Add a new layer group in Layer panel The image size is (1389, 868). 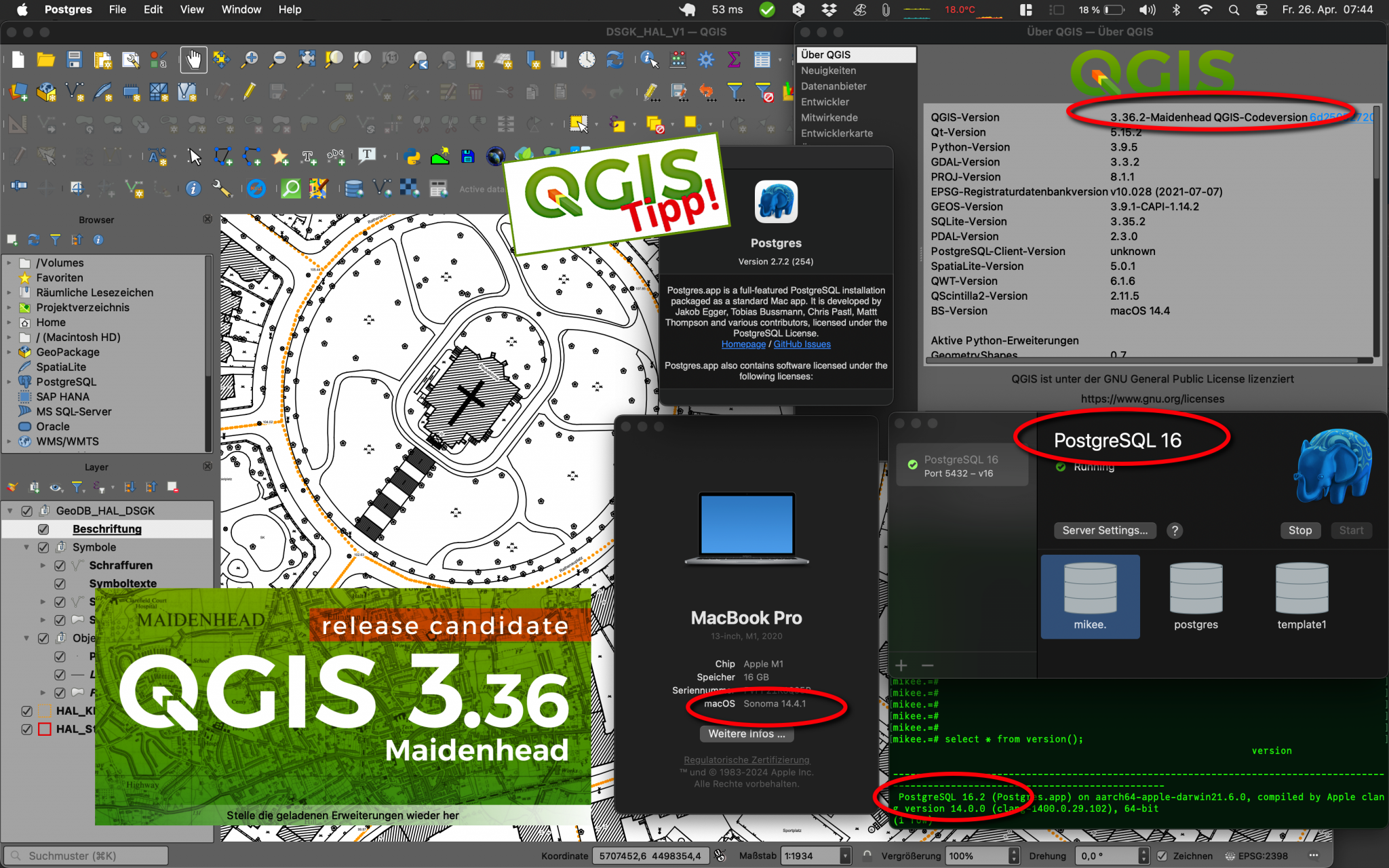click(x=35, y=487)
